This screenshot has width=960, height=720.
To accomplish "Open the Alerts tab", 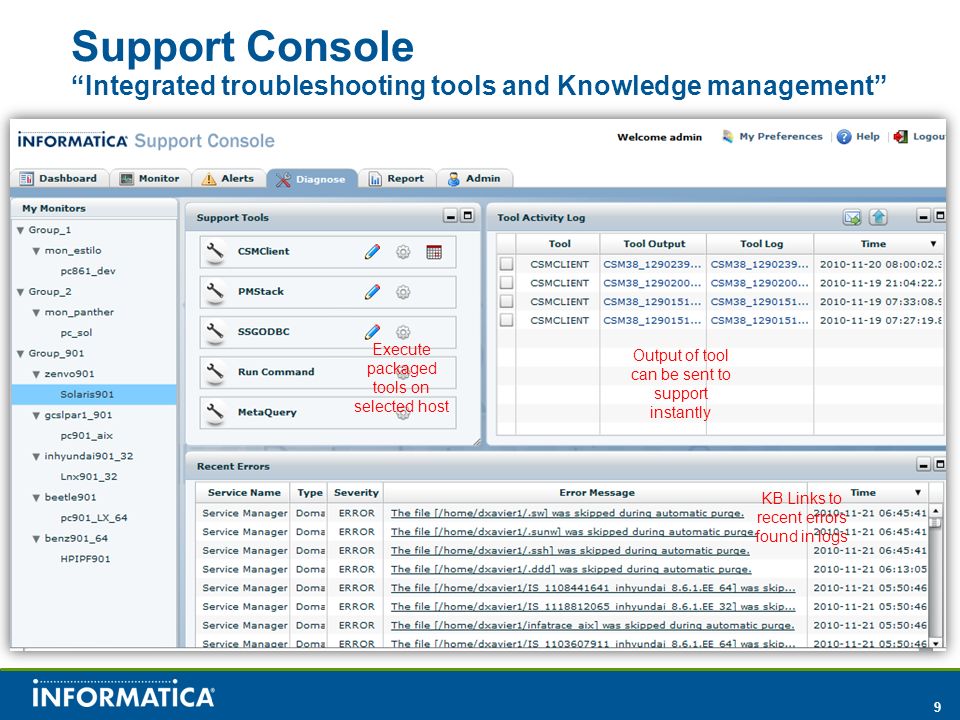I will (x=229, y=178).
